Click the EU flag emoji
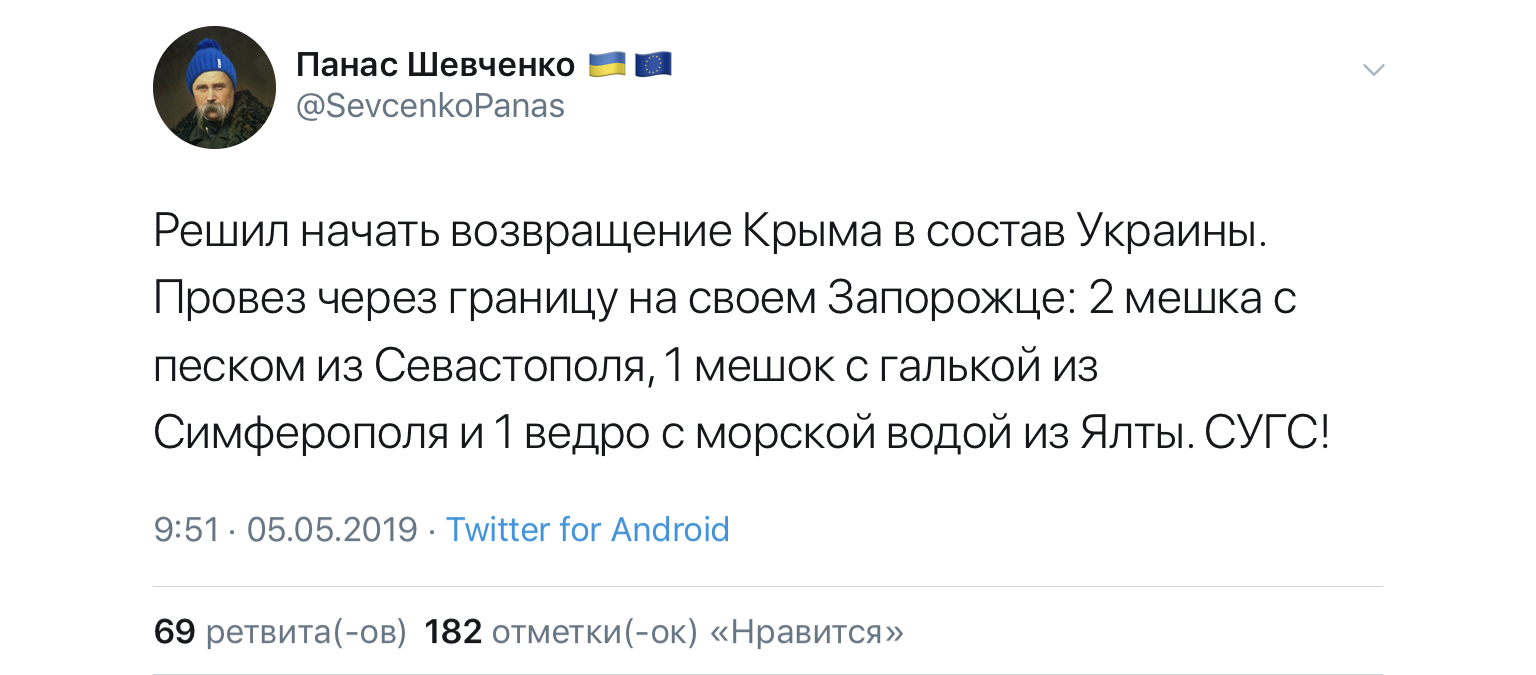The image size is (1536, 675). pos(653,66)
